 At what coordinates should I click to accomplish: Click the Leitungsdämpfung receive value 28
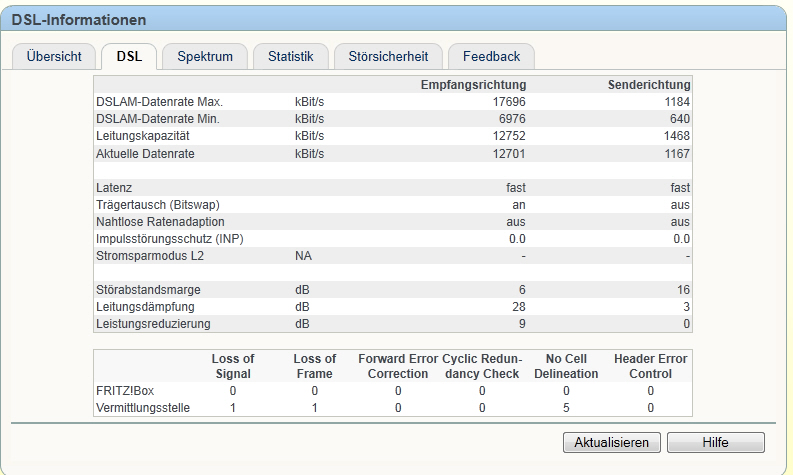tap(518, 307)
